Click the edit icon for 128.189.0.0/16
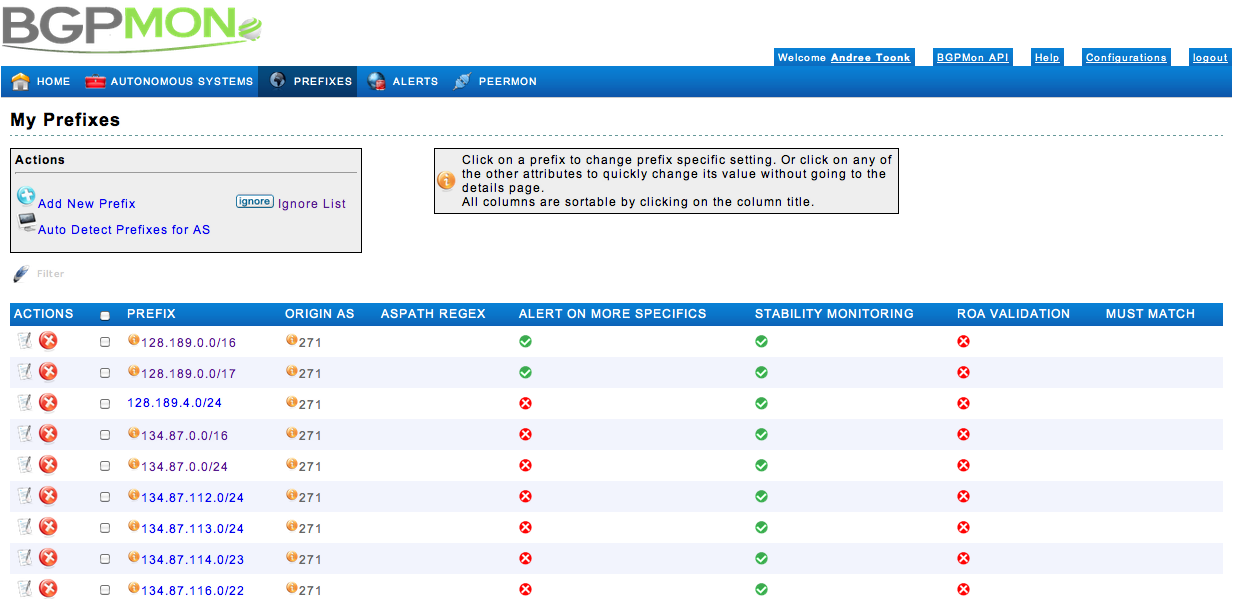Image resolution: width=1239 pixels, height=599 pixels. (x=24, y=341)
